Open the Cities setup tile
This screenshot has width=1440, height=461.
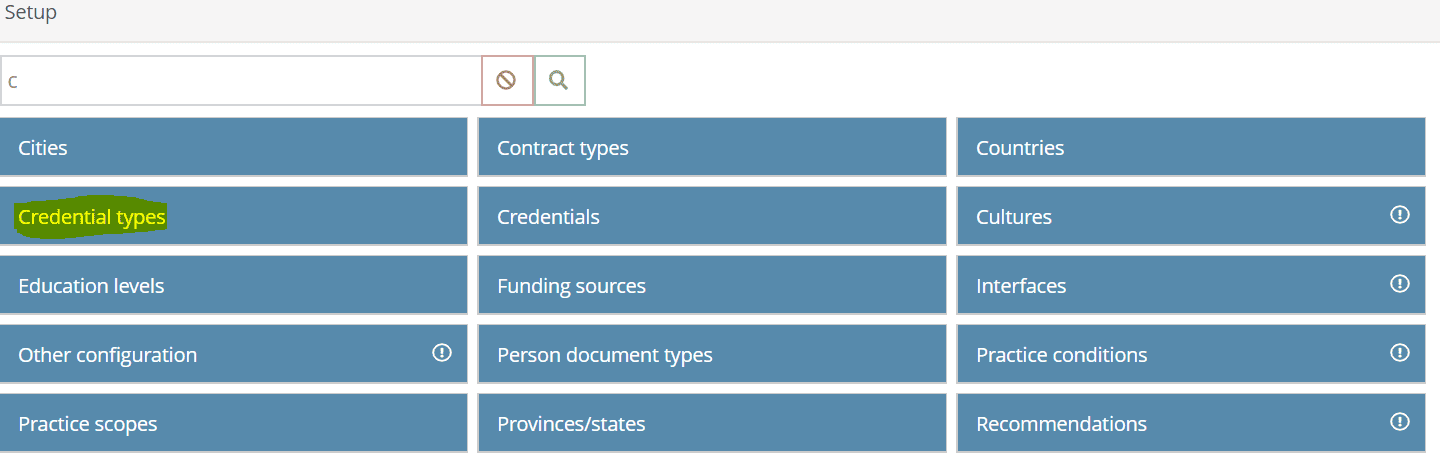[x=234, y=147]
